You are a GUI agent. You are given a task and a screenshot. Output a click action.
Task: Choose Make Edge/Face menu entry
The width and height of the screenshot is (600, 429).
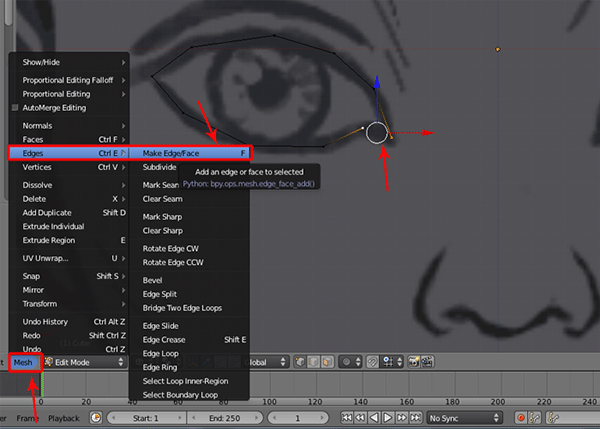(x=190, y=153)
